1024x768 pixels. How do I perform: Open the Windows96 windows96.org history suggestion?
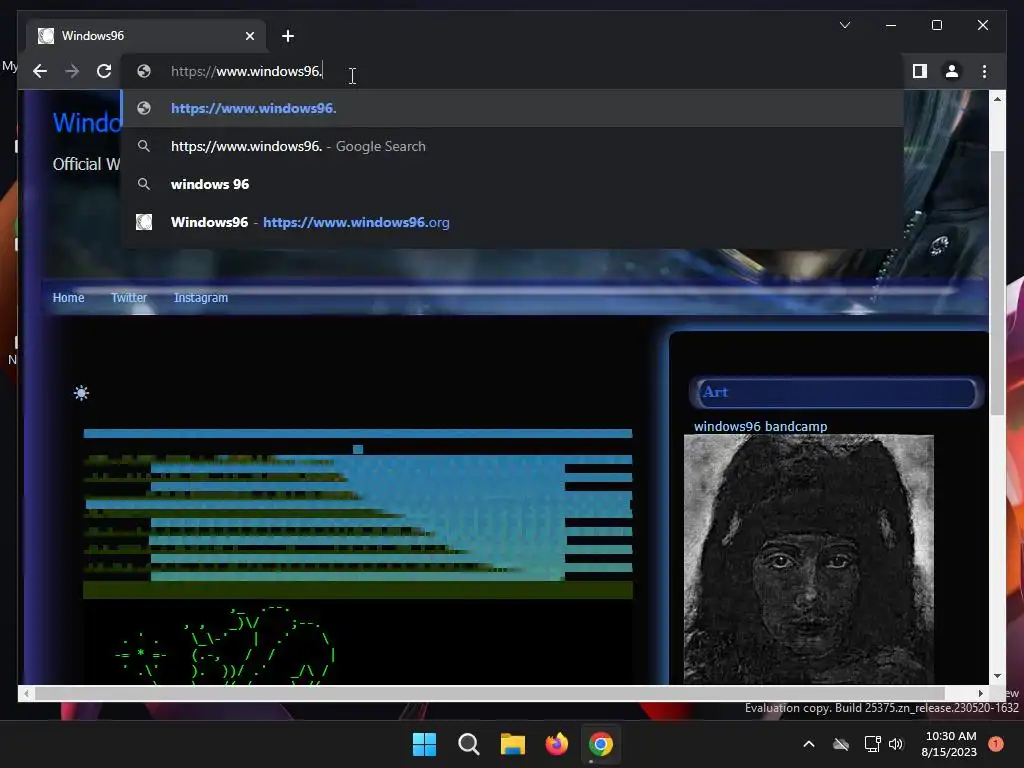pos(513,222)
